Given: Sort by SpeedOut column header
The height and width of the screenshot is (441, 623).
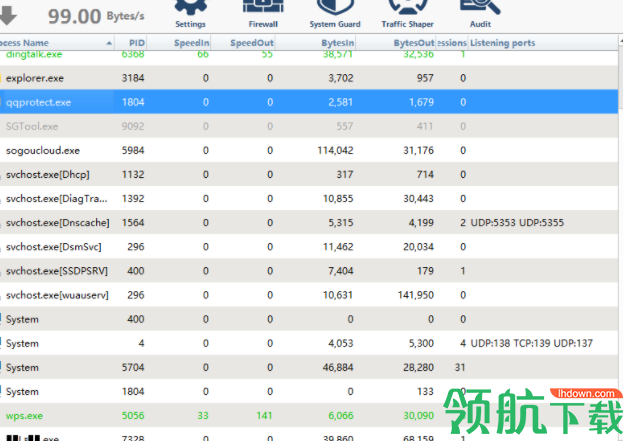Looking at the screenshot, I should click(243, 43).
